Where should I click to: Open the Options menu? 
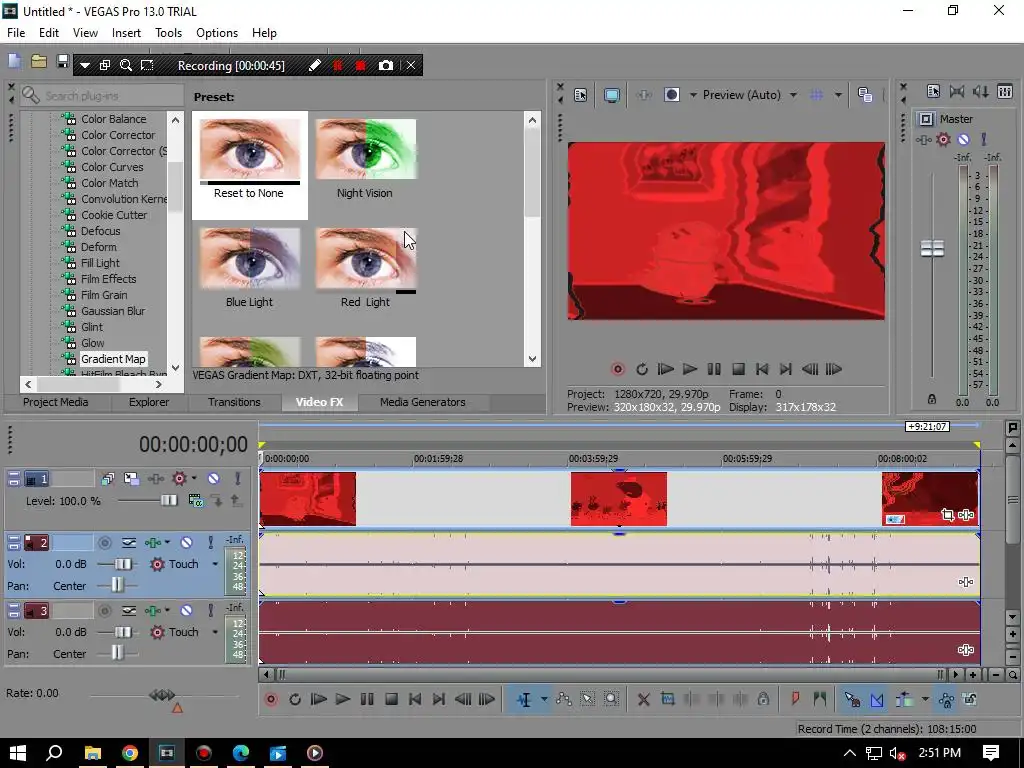pyautogui.click(x=217, y=33)
